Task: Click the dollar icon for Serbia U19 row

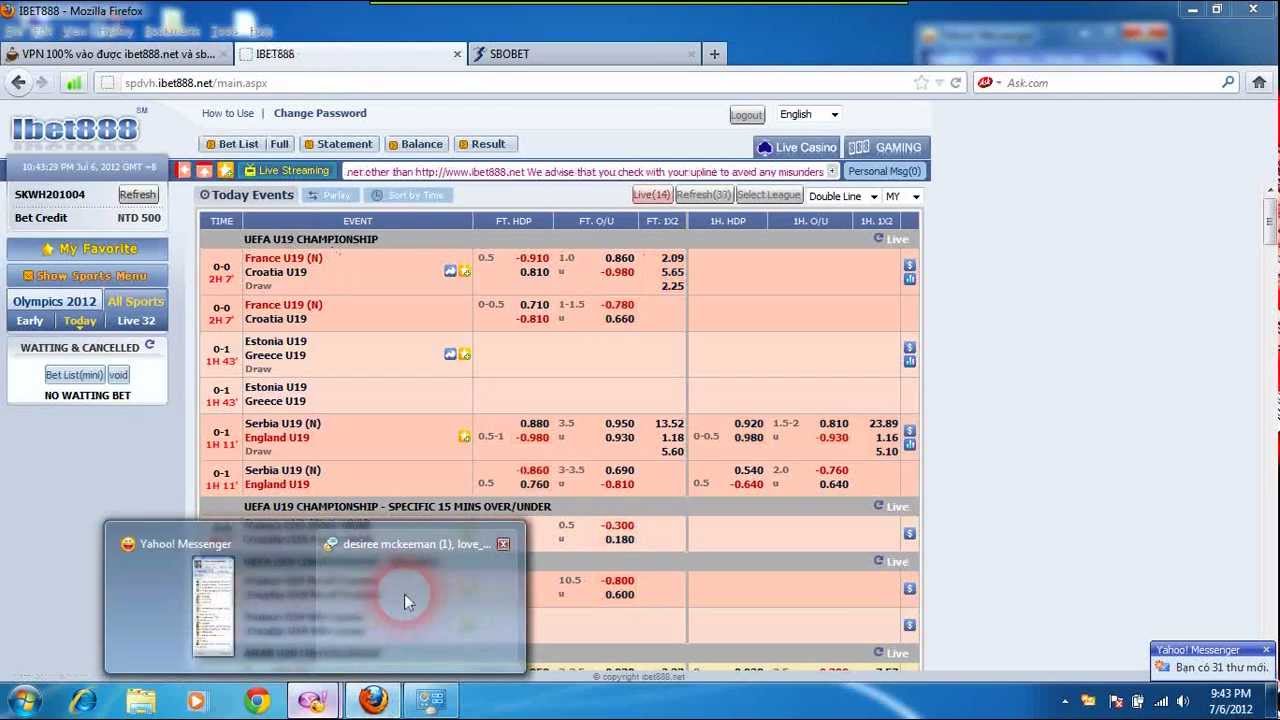Action: 909,430
